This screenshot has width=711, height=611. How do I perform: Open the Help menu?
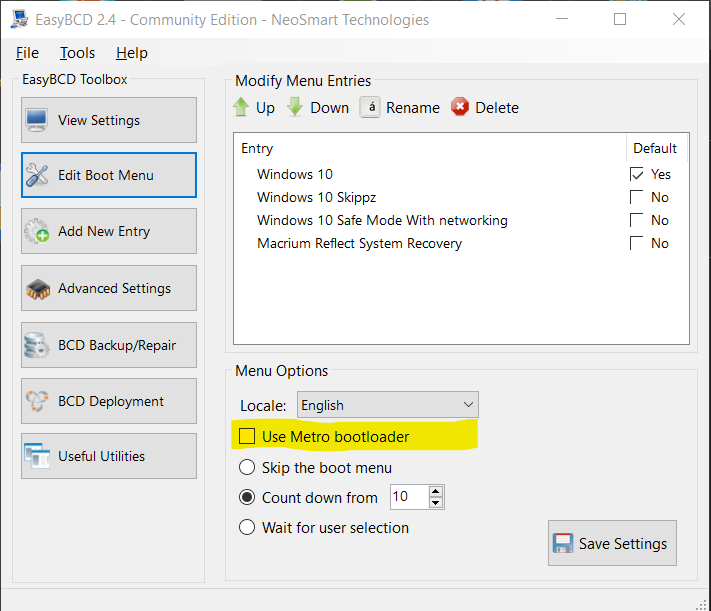click(x=131, y=53)
